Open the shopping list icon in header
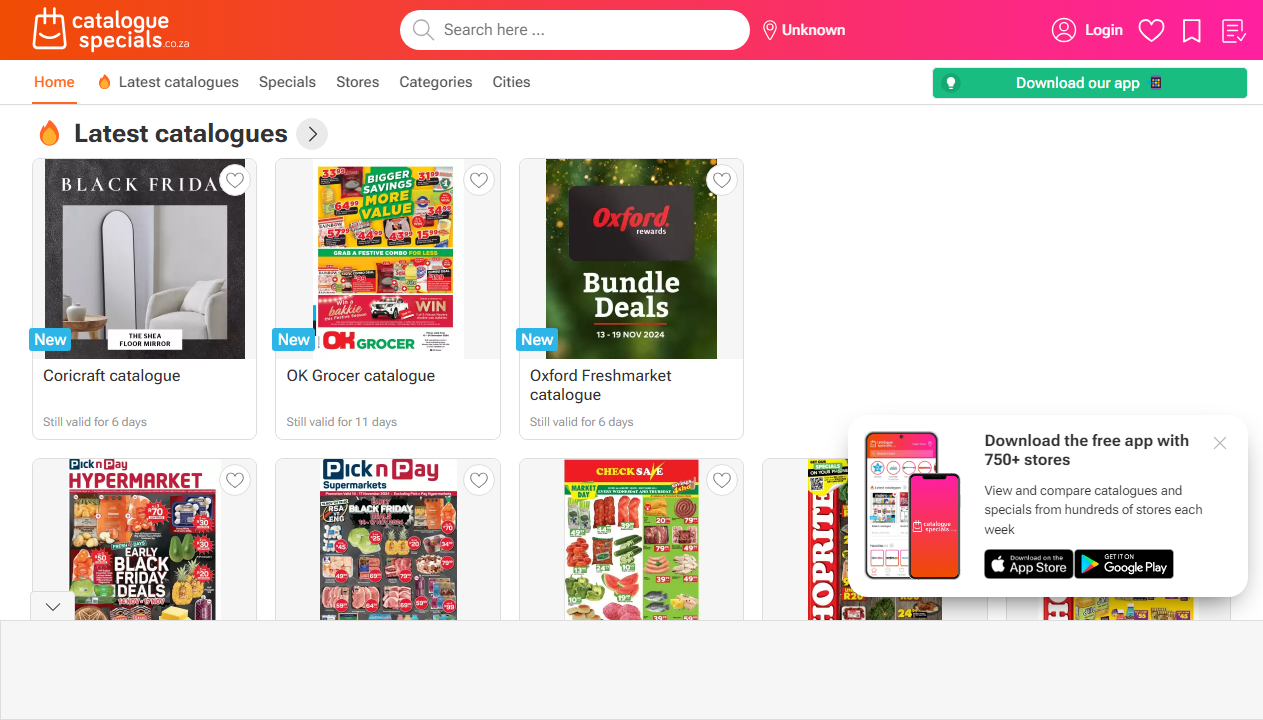The height and width of the screenshot is (720, 1263). pos(1234,31)
